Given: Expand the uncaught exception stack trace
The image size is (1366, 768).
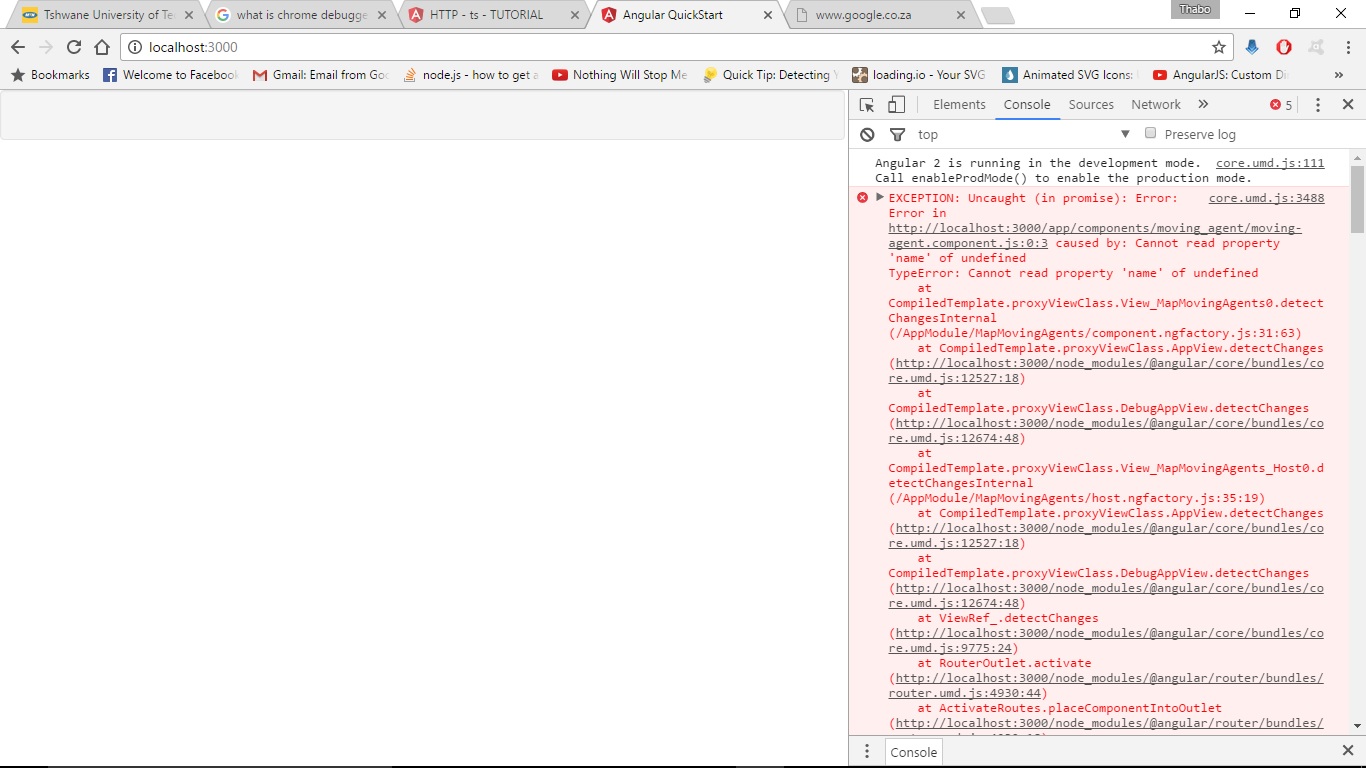Looking at the screenshot, I should pos(879,197).
